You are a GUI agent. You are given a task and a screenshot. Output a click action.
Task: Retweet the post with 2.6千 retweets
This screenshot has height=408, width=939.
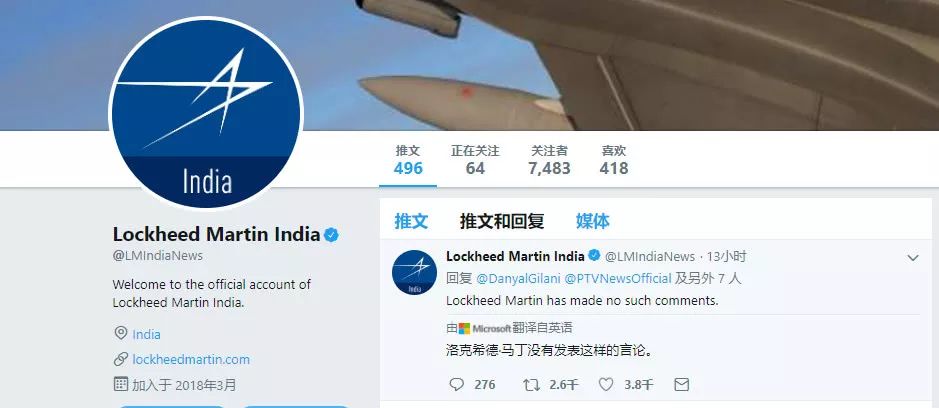[x=531, y=385]
